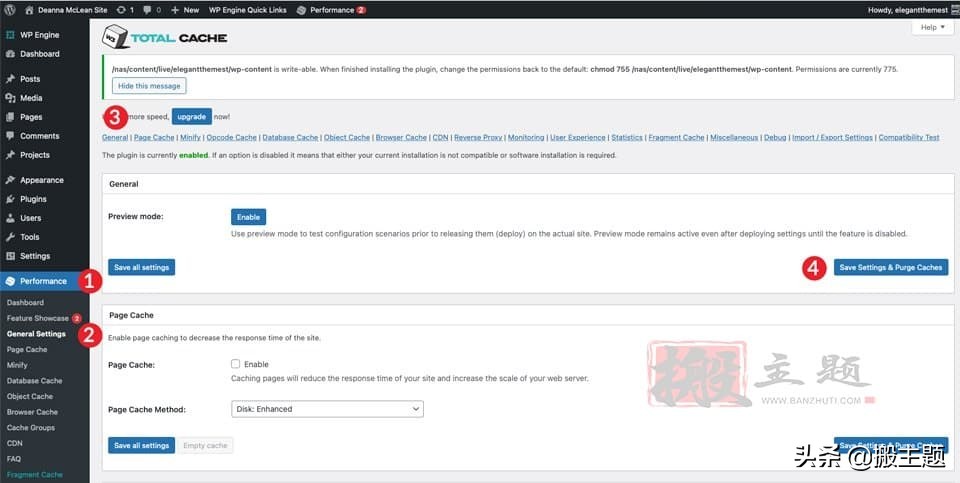The height and width of the screenshot is (483, 960).
Task: Click Save Settings & Purge Caches in General
Action: click(x=891, y=268)
